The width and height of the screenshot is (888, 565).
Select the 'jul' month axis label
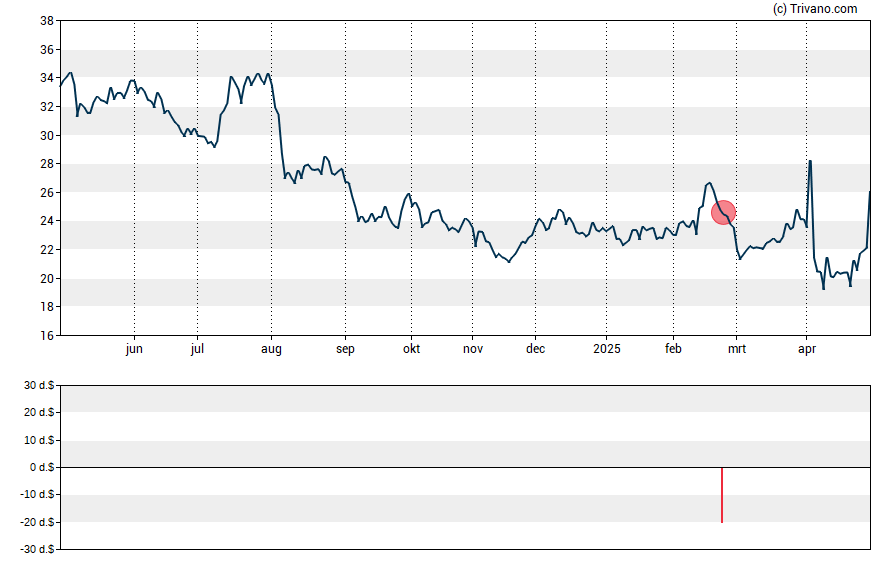coord(197,349)
